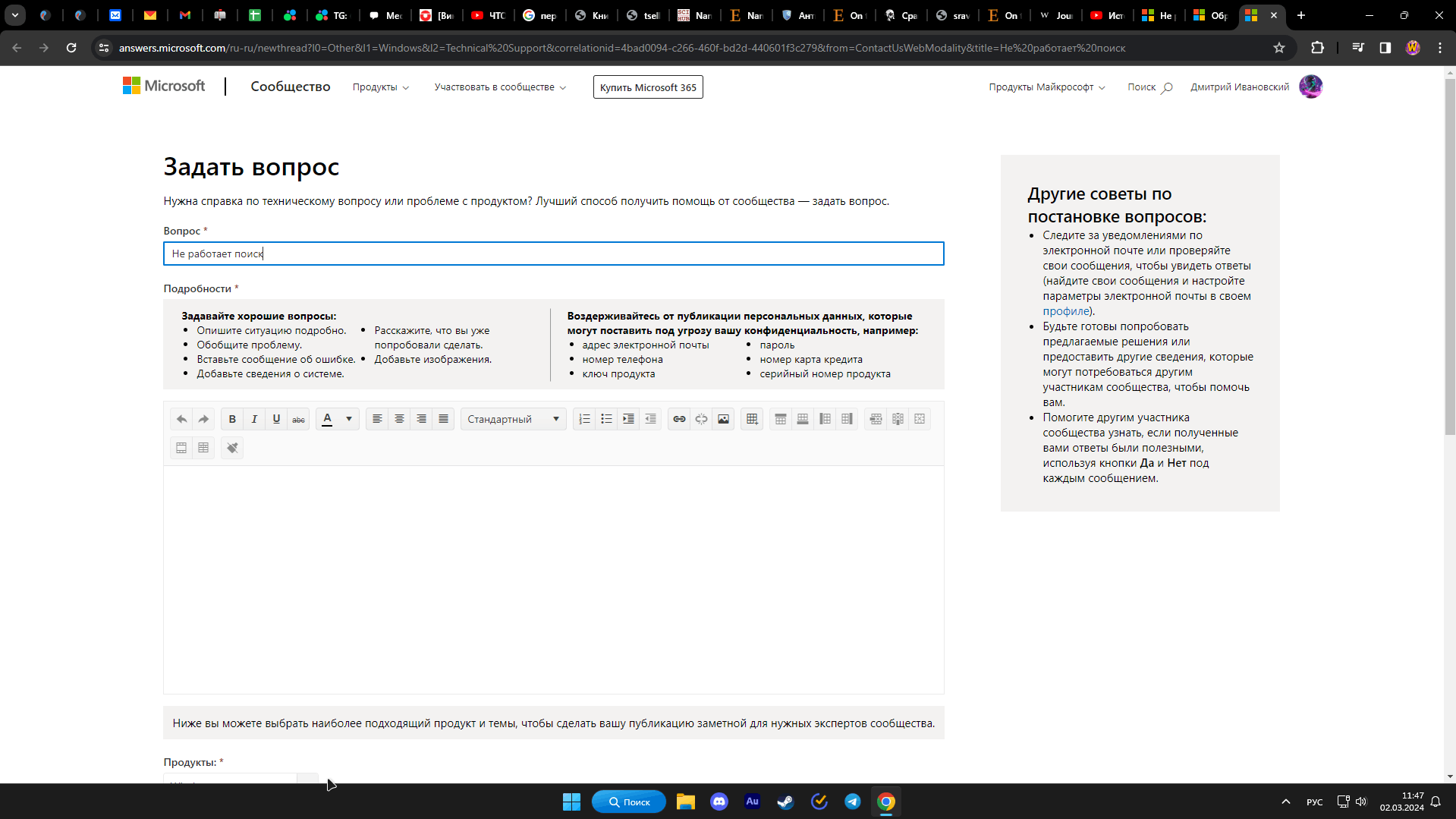
Task: Insert table row below
Action: [x=802, y=419]
